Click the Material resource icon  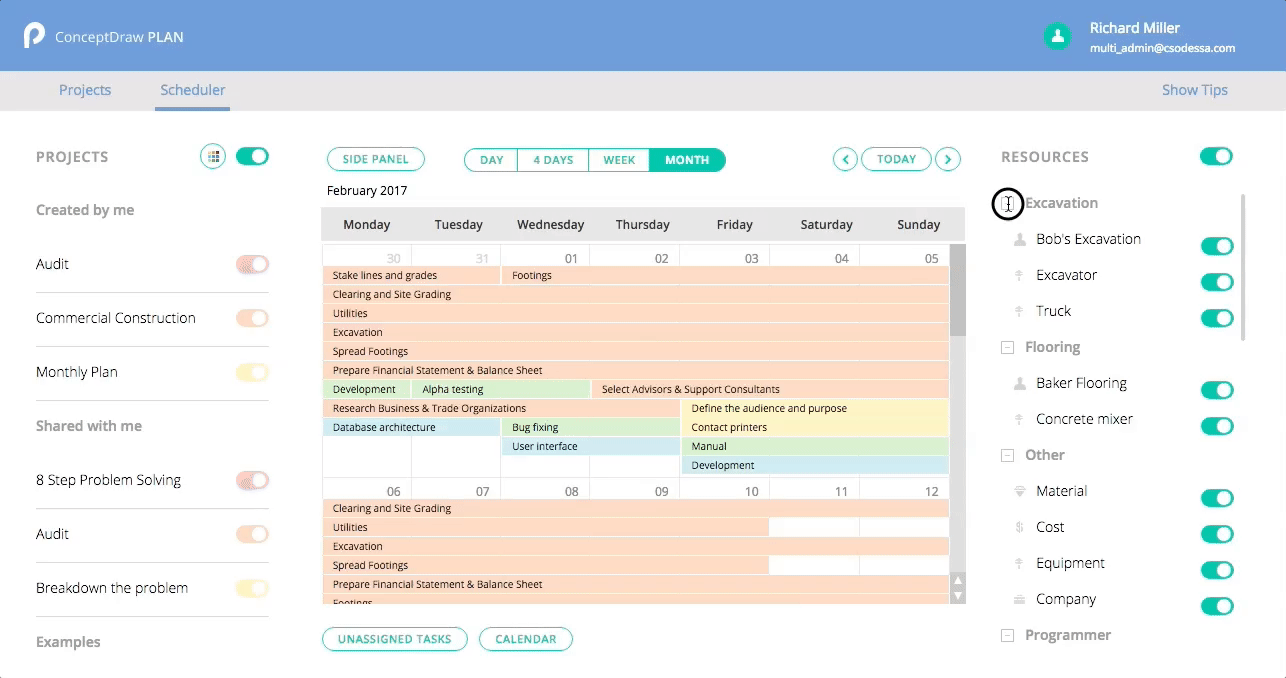(1020, 491)
